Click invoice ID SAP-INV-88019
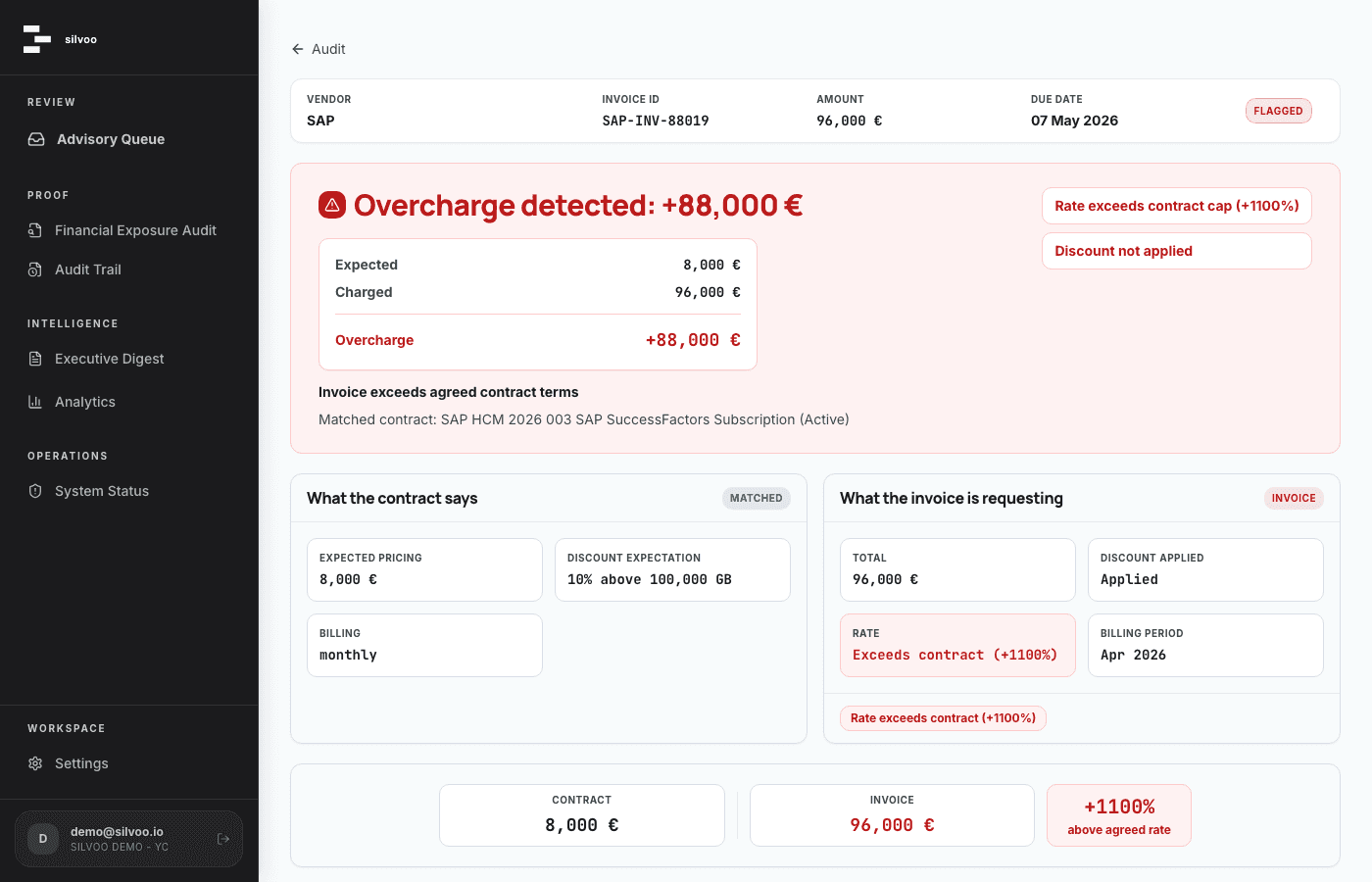This screenshot has height=882, width=1372. (x=656, y=121)
